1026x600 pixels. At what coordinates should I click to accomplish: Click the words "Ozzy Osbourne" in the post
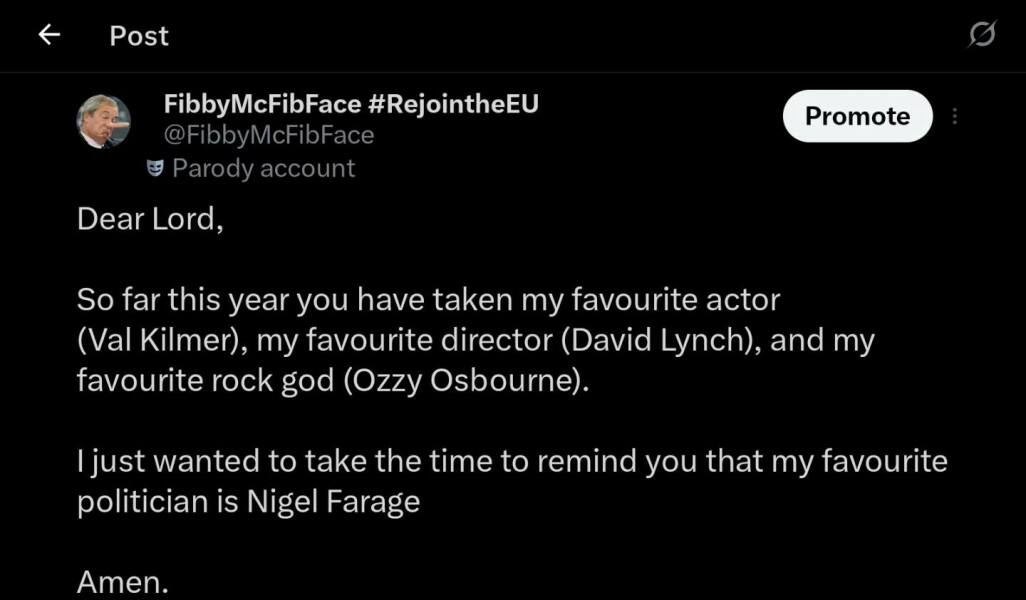click(460, 381)
